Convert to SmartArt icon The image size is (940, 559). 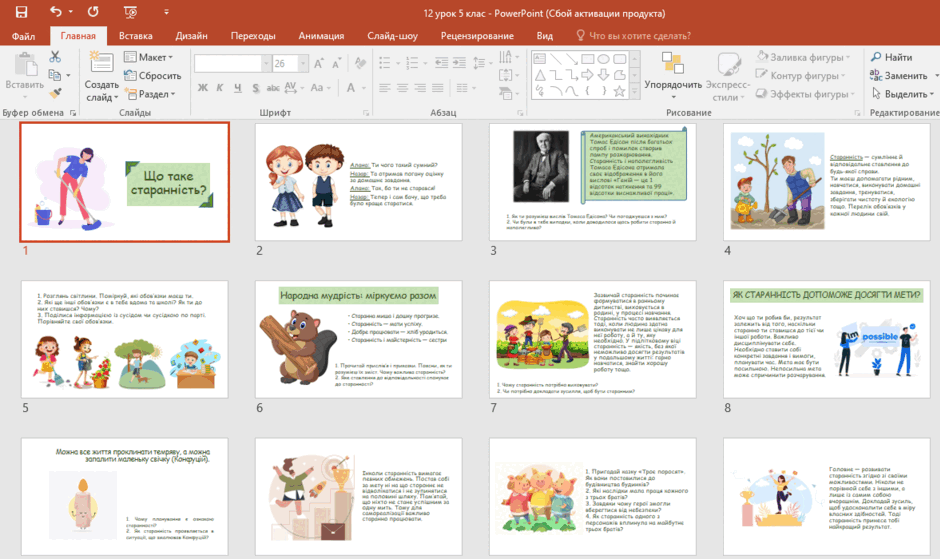pos(508,94)
